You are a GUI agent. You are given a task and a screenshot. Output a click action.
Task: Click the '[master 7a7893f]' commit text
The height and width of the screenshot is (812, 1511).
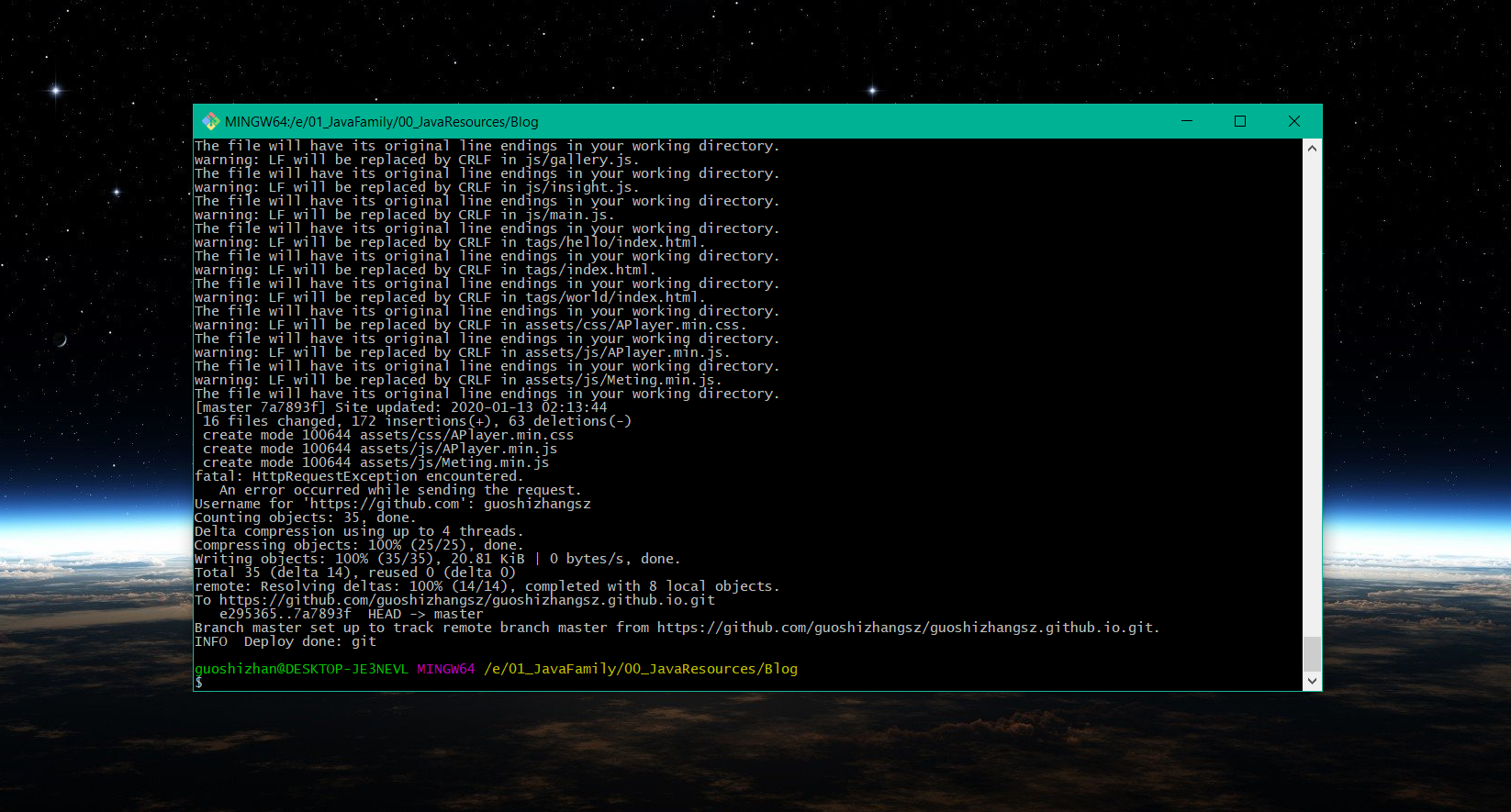pyautogui.click(x=260, y=407)
